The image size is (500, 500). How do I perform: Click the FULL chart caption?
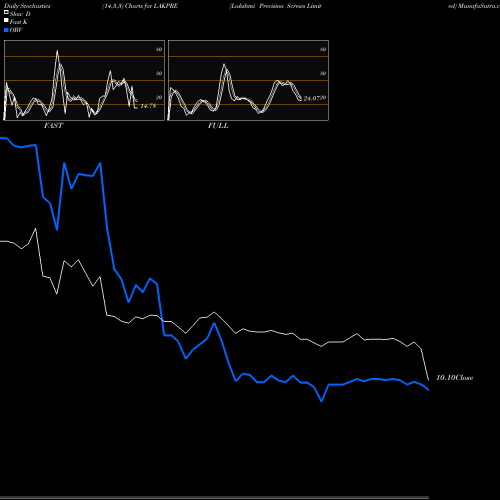[x=218, y=126]
